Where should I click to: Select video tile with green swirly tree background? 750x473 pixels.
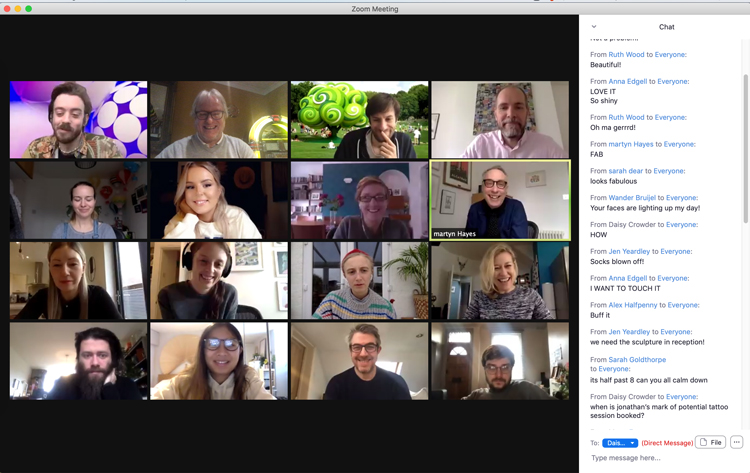pyautogui.click(x=359, y=120)
